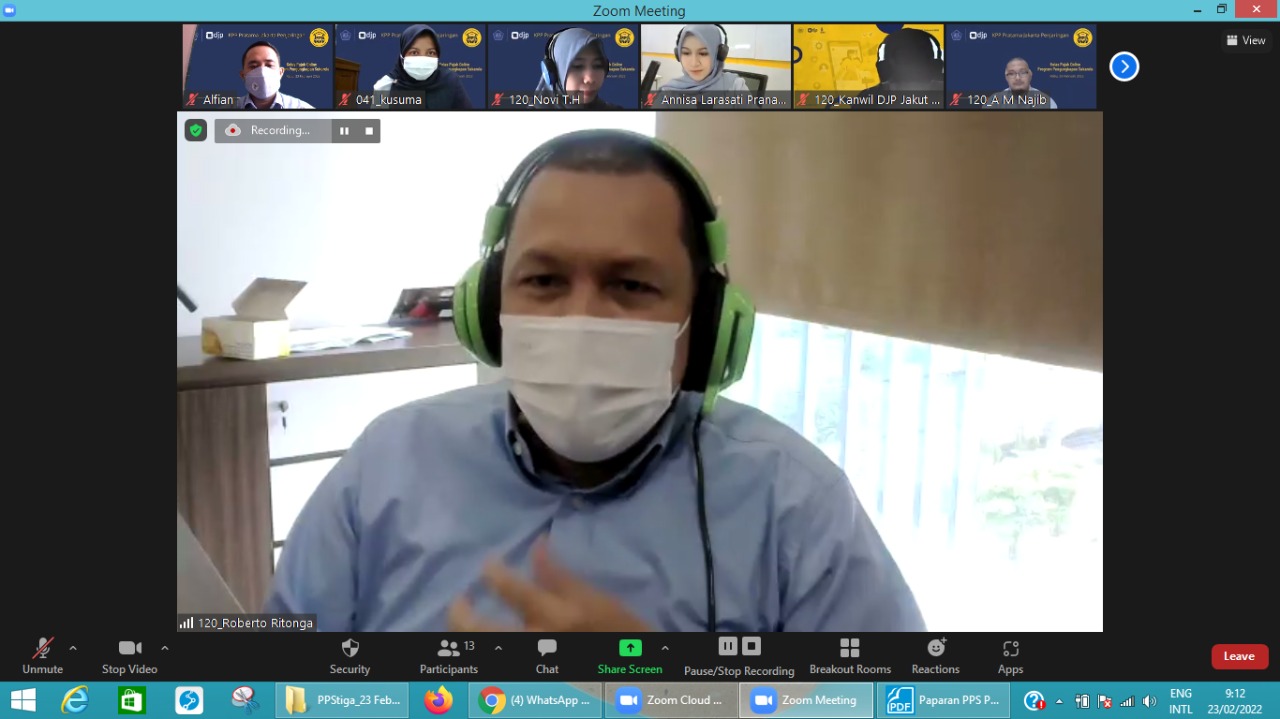Viewport: 1280px width, 719px height.
Task: Open the Apps panel
Action: pyautogui.click(x=1010, y=656)
